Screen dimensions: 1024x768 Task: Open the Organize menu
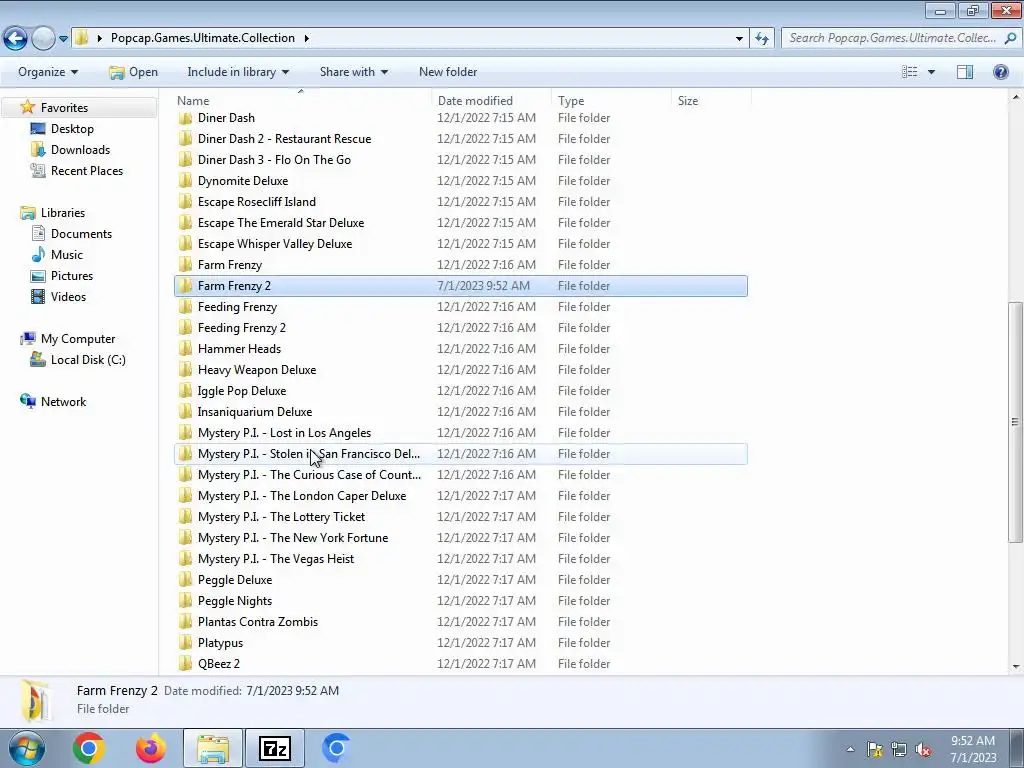(48, 72)
